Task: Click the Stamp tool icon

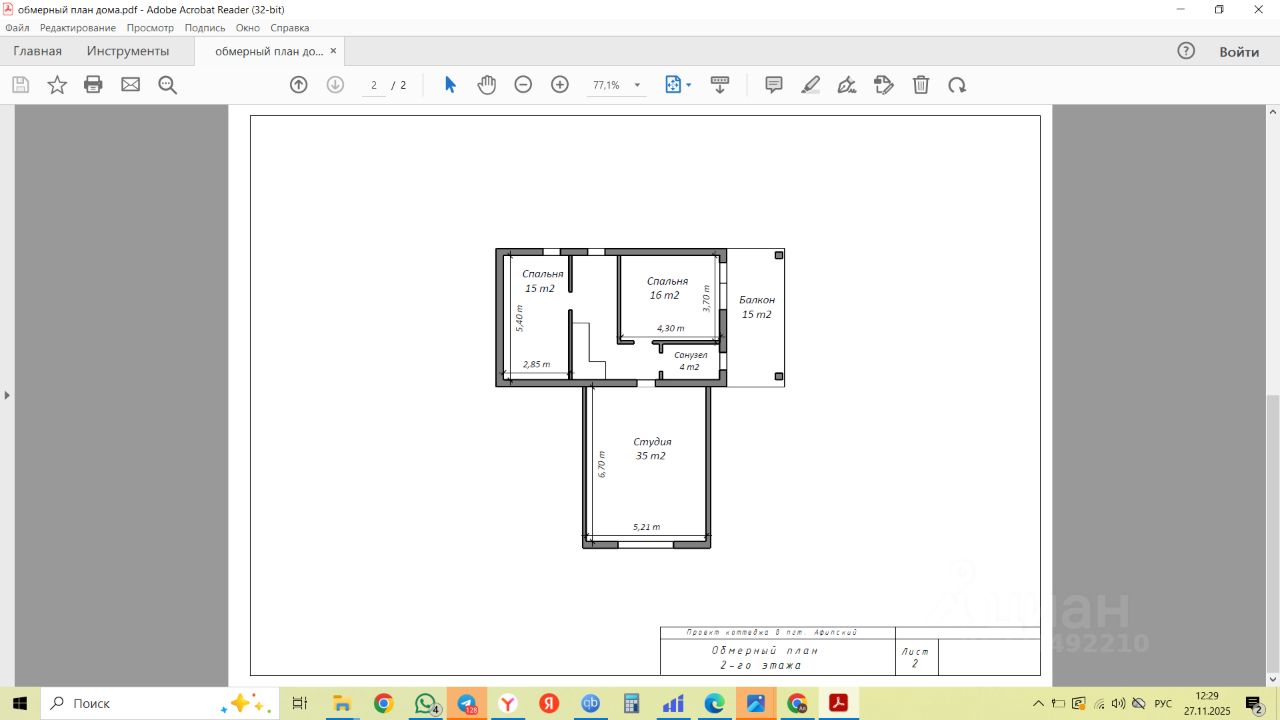Action: [883, 85]
